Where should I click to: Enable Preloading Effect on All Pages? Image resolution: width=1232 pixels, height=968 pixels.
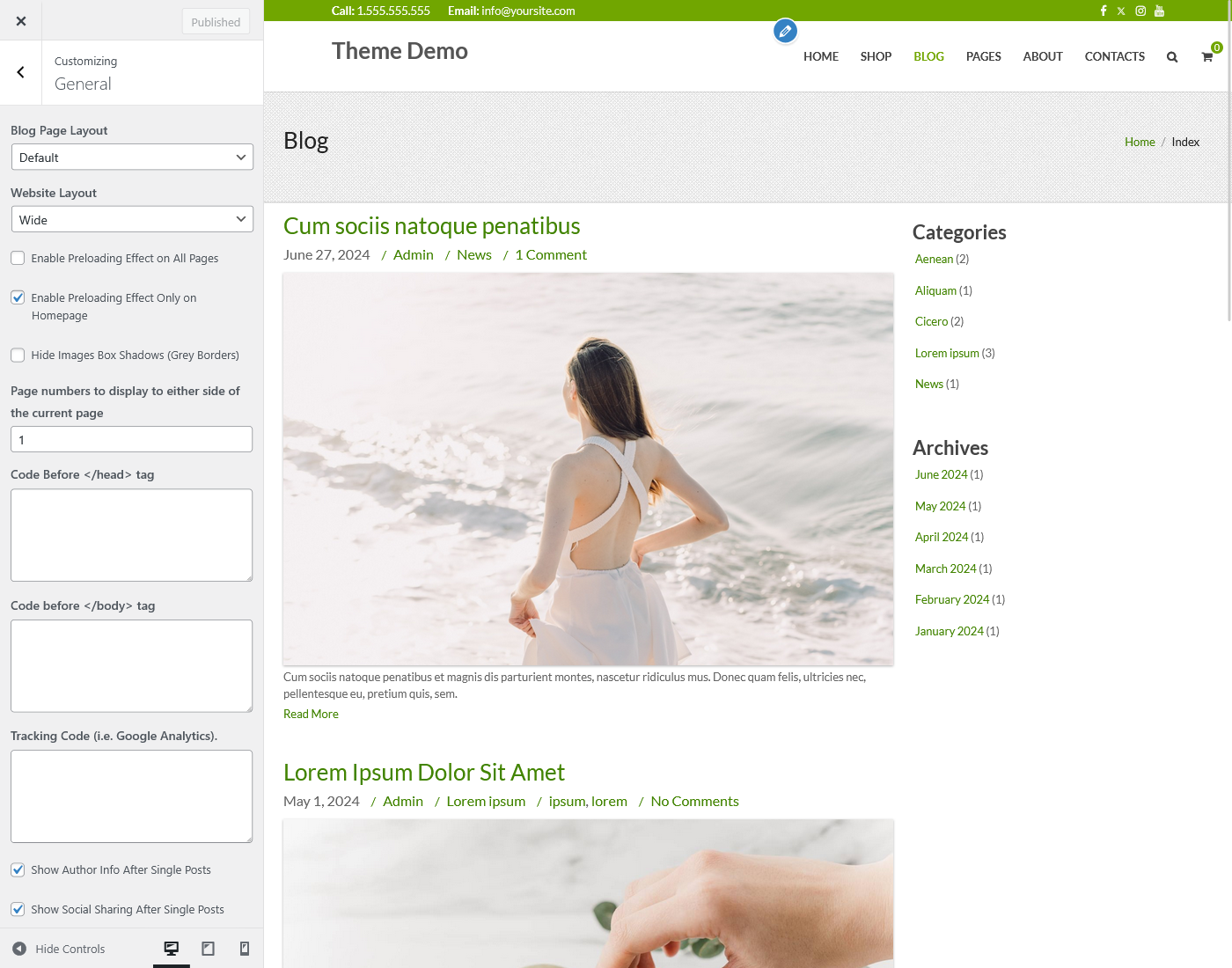[18, 258]
